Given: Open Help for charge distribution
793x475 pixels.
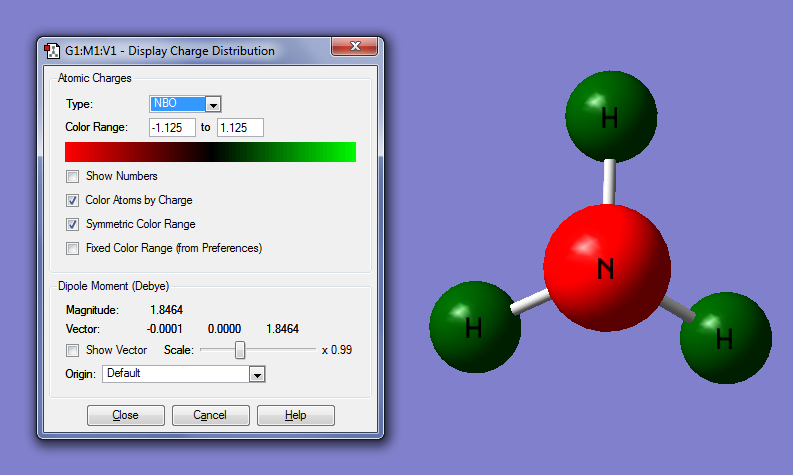Looking at the screenshot, I should pyautogui.click(x=295, y=415).
